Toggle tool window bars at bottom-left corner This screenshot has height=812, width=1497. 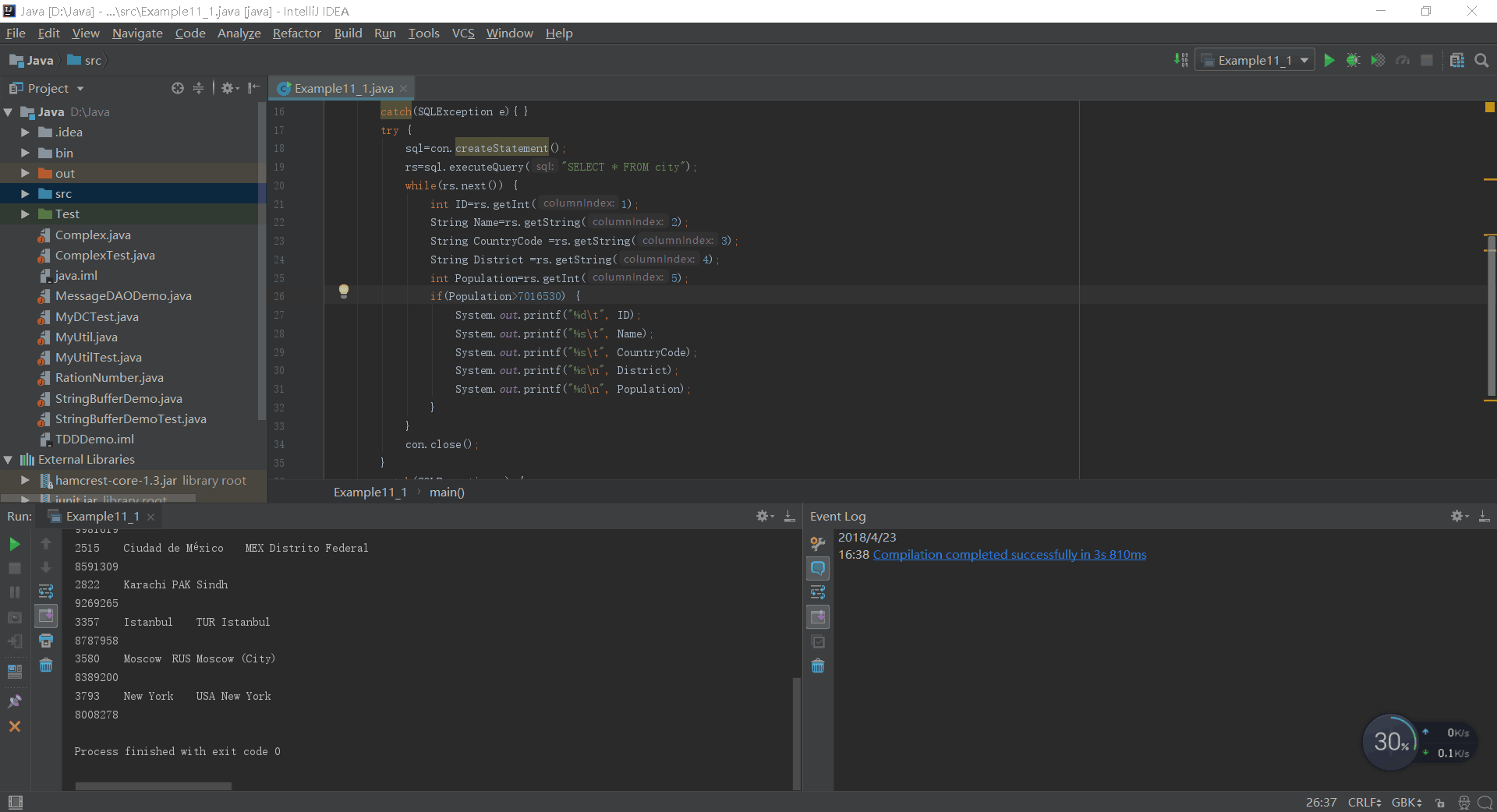15,802
